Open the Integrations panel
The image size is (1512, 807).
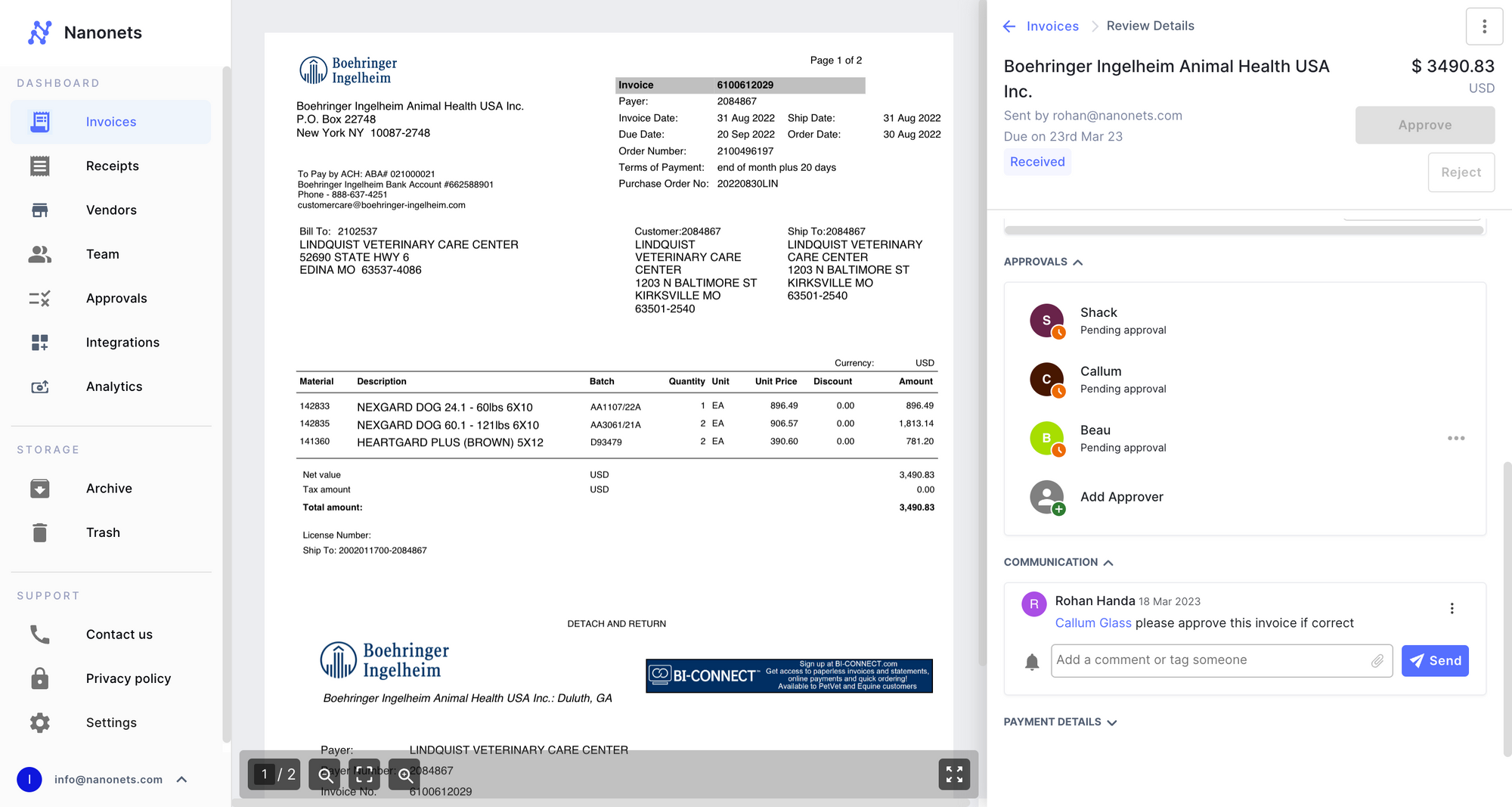[122, 342]
